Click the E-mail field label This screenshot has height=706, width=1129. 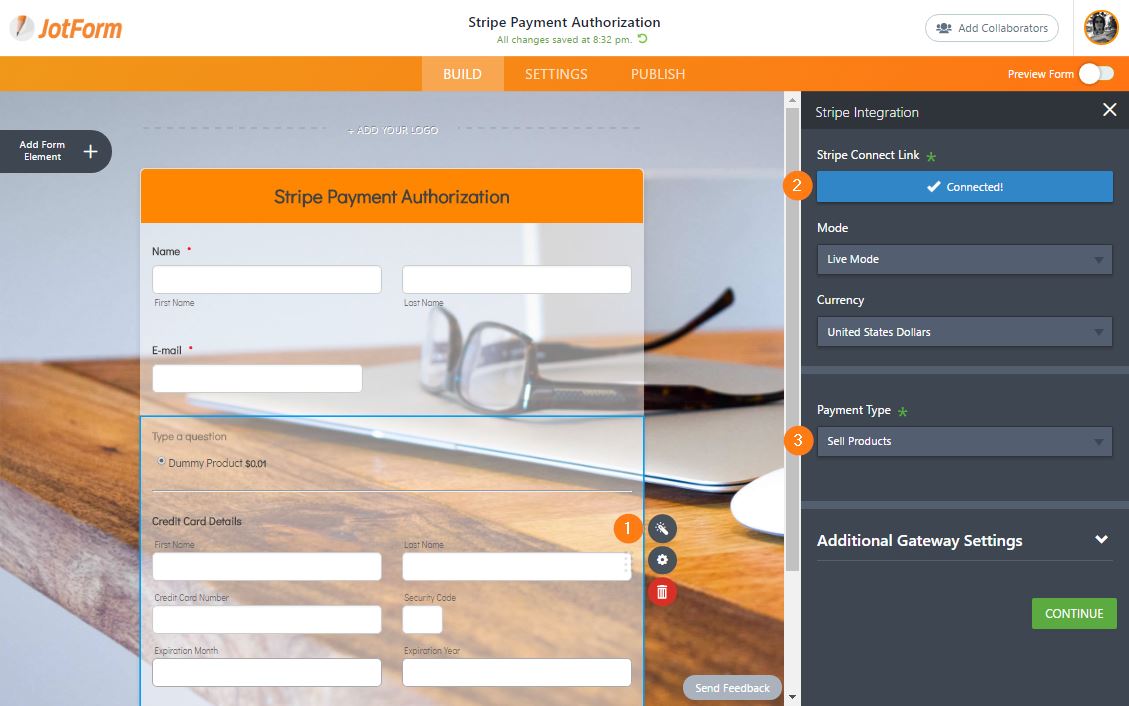point(166,350)
